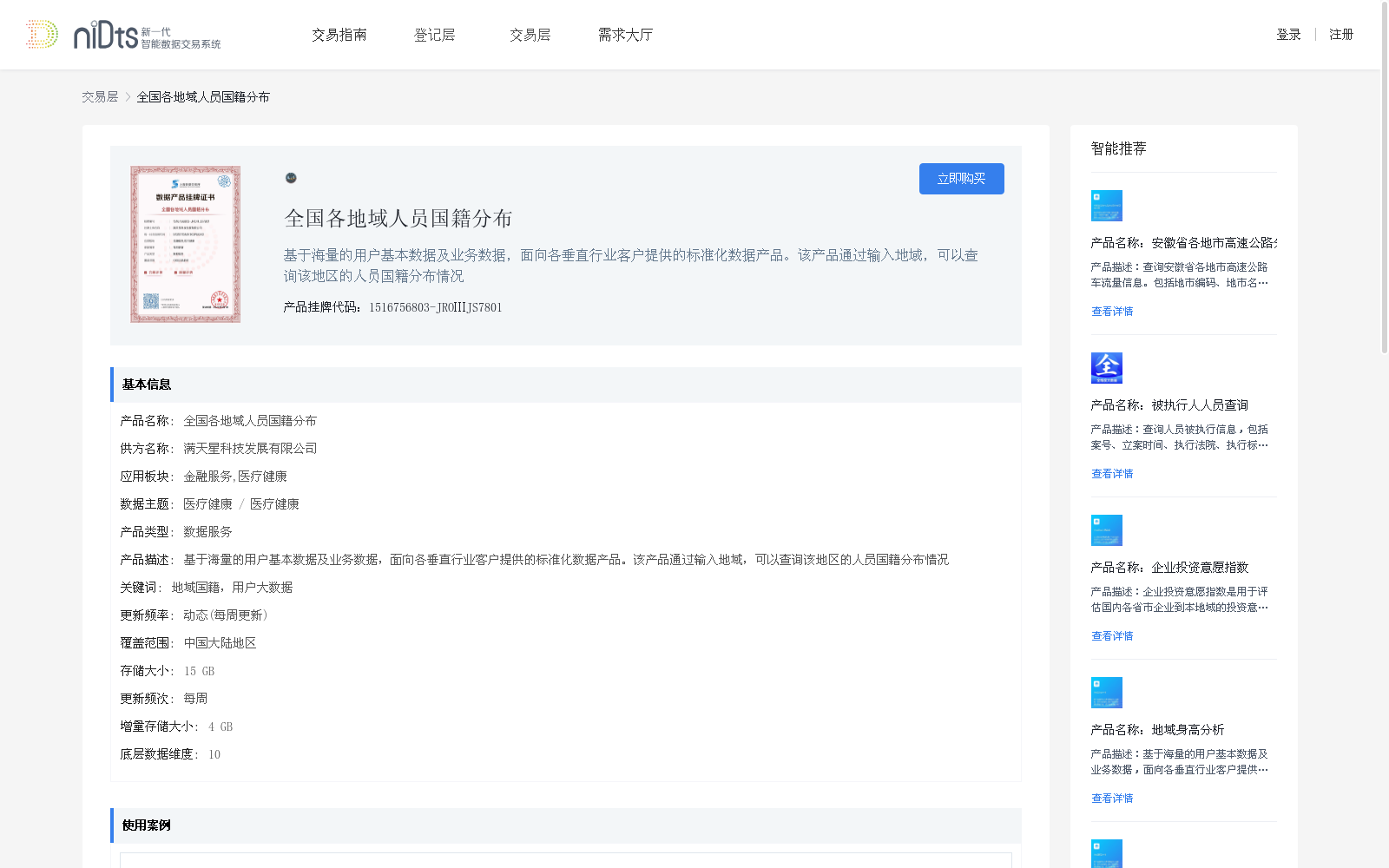Image resolution: width=1389 pixels, height=868 pixels.
Task: Click the product title 全国各地域人员国籍分布
Action: point(398,219)
